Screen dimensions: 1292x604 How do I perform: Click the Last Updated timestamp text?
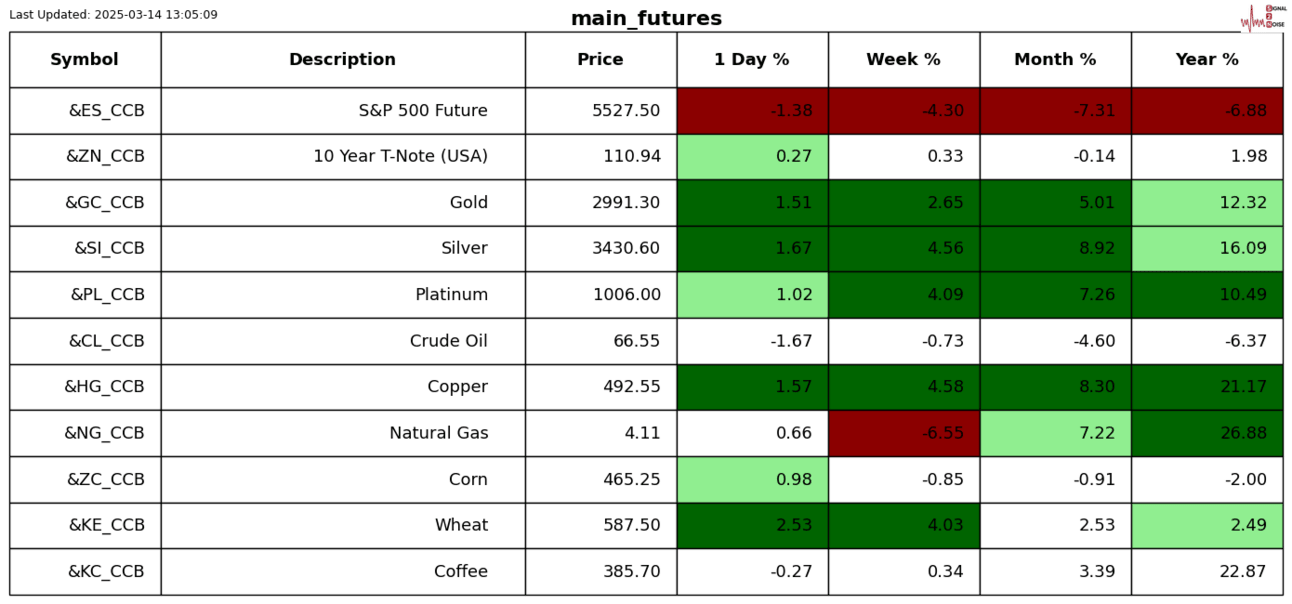click(x=113, y=15)
